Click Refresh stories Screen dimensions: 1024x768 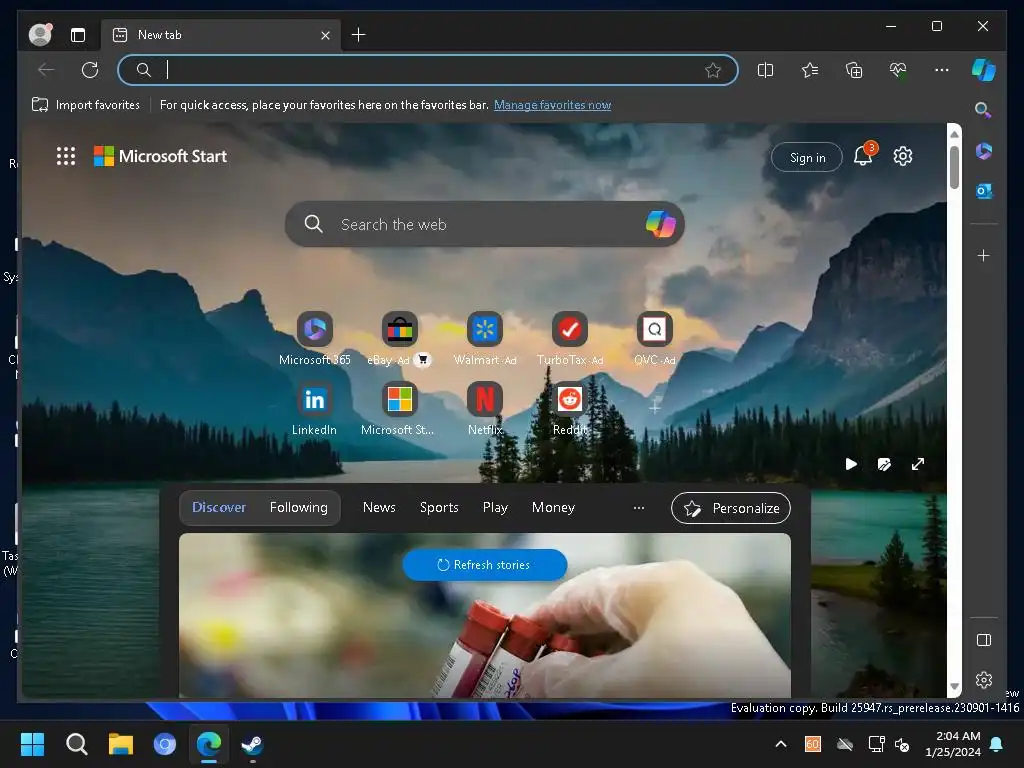484,565
